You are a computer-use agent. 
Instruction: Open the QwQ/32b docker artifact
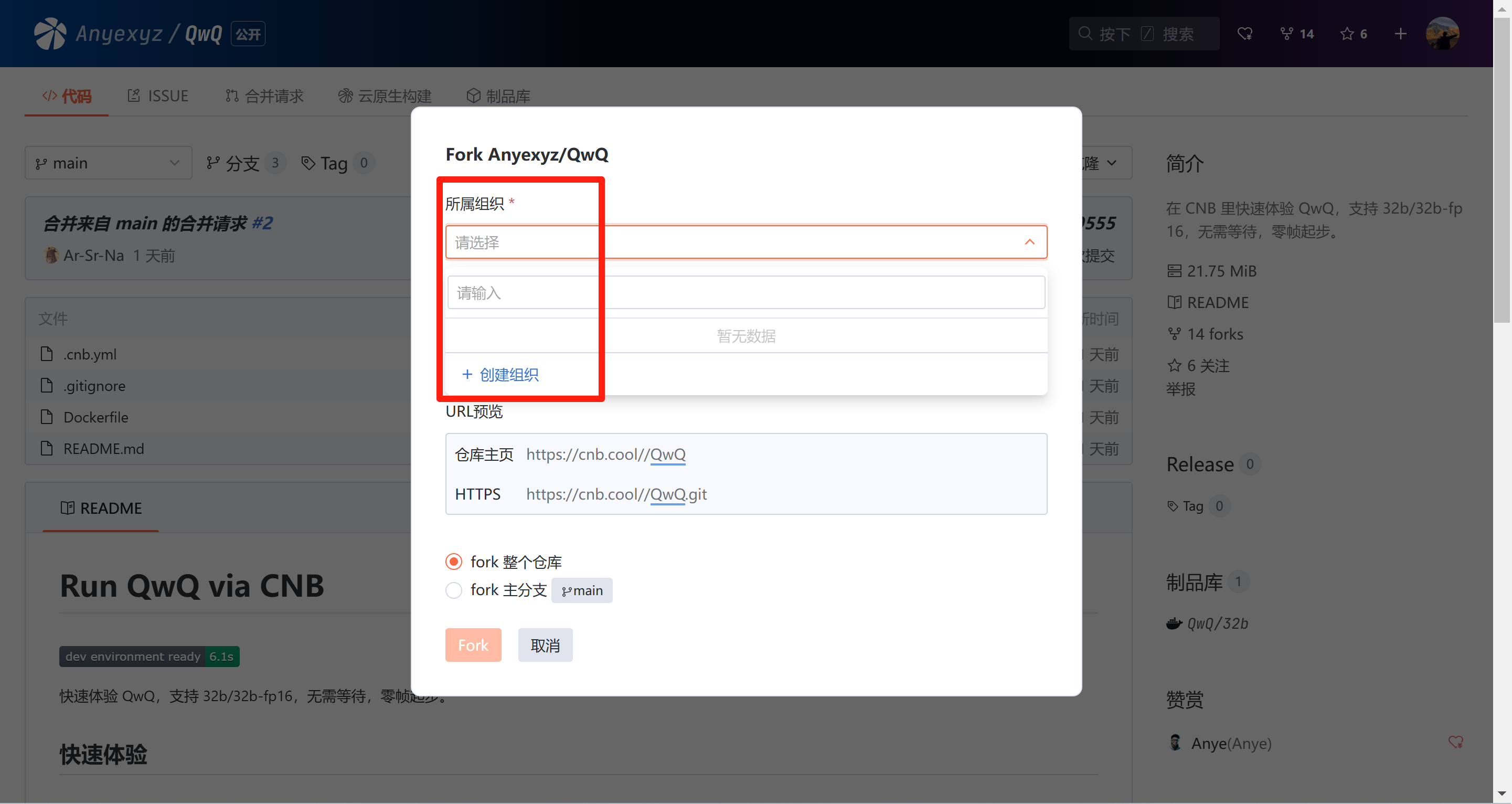pos(1217,623)
